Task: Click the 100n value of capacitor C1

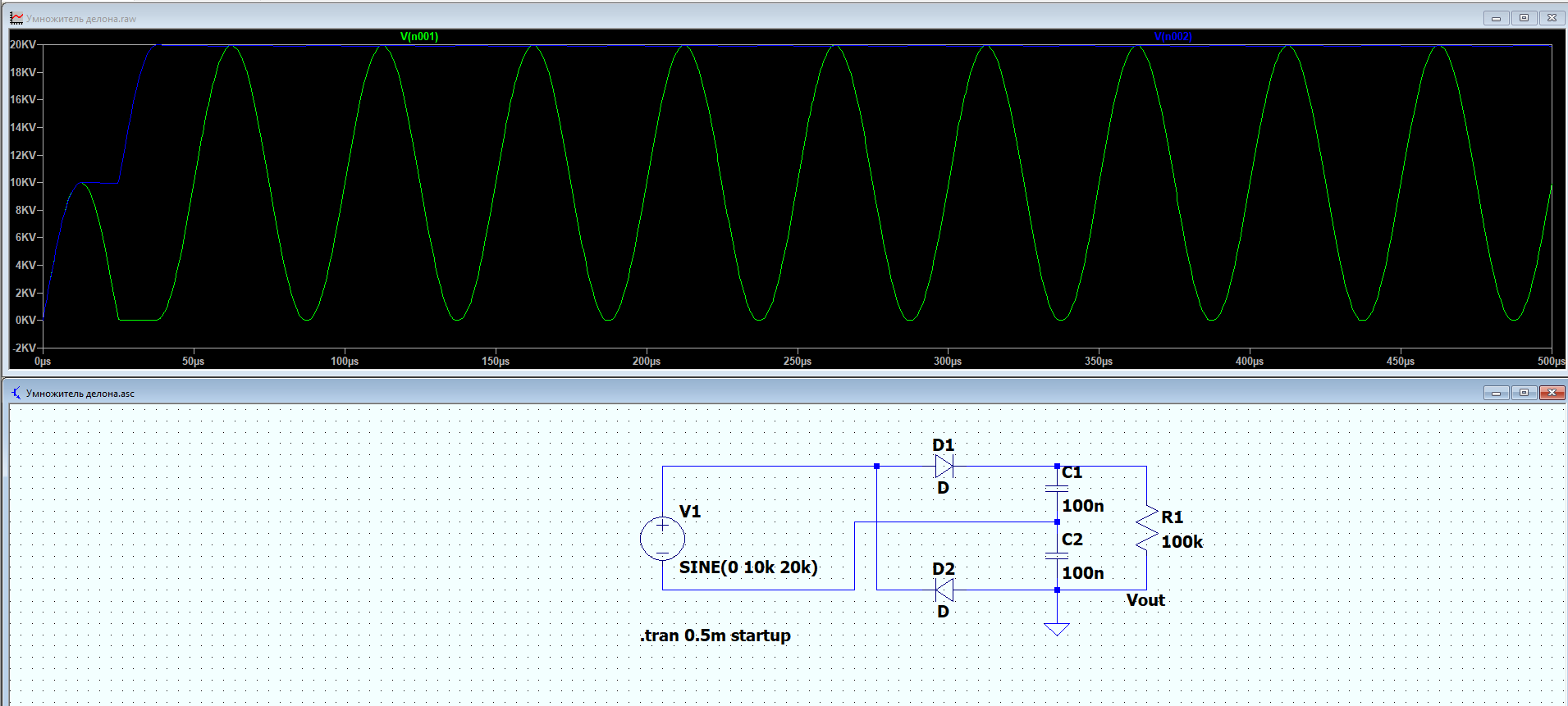Action: [1082, 506]
